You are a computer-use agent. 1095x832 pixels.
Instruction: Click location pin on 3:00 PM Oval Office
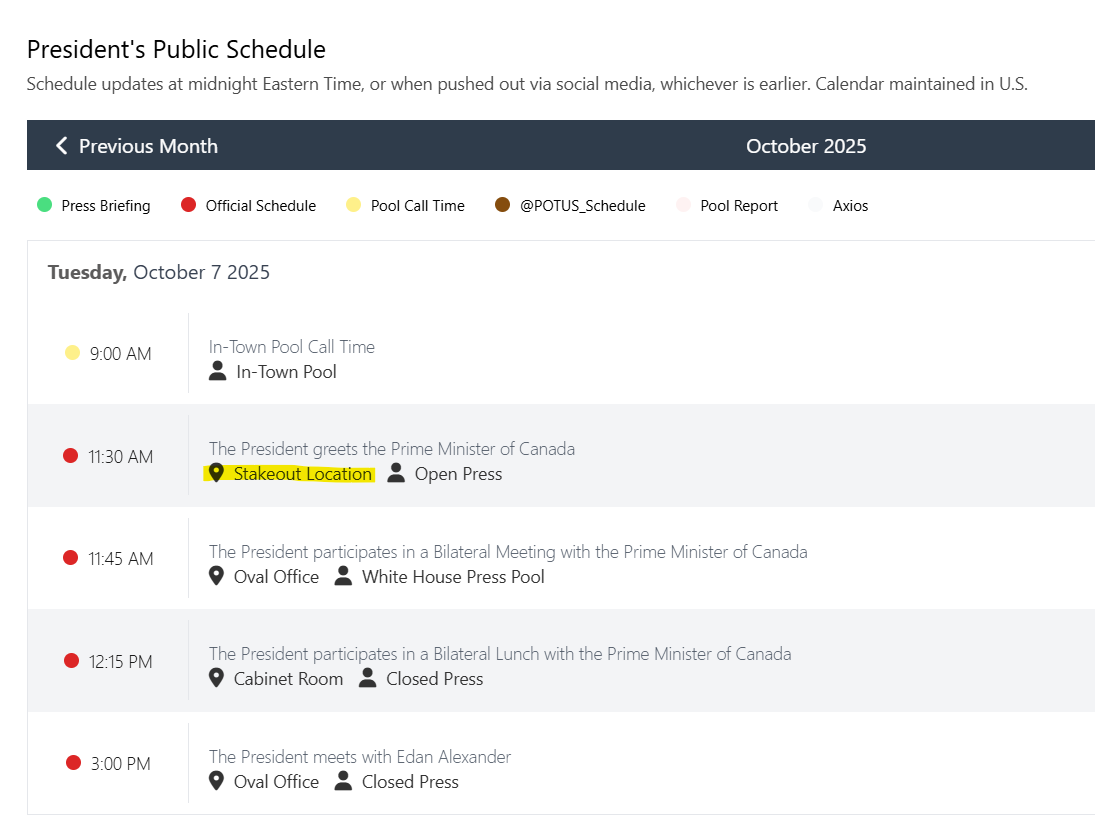point(216,782)
